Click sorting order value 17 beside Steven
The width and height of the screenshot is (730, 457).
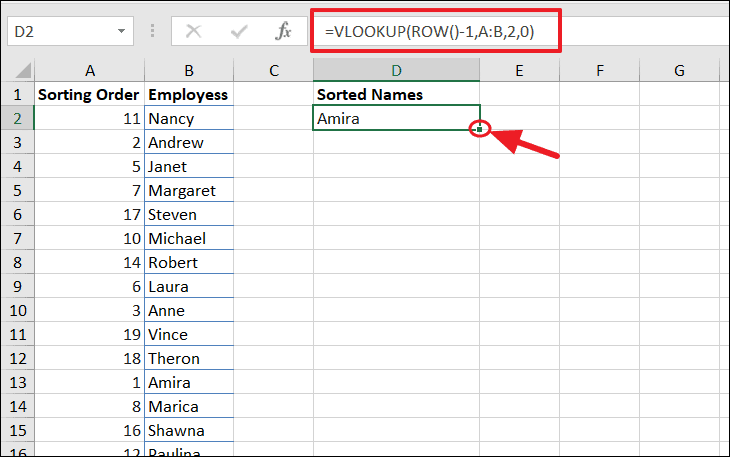(89, 215)
